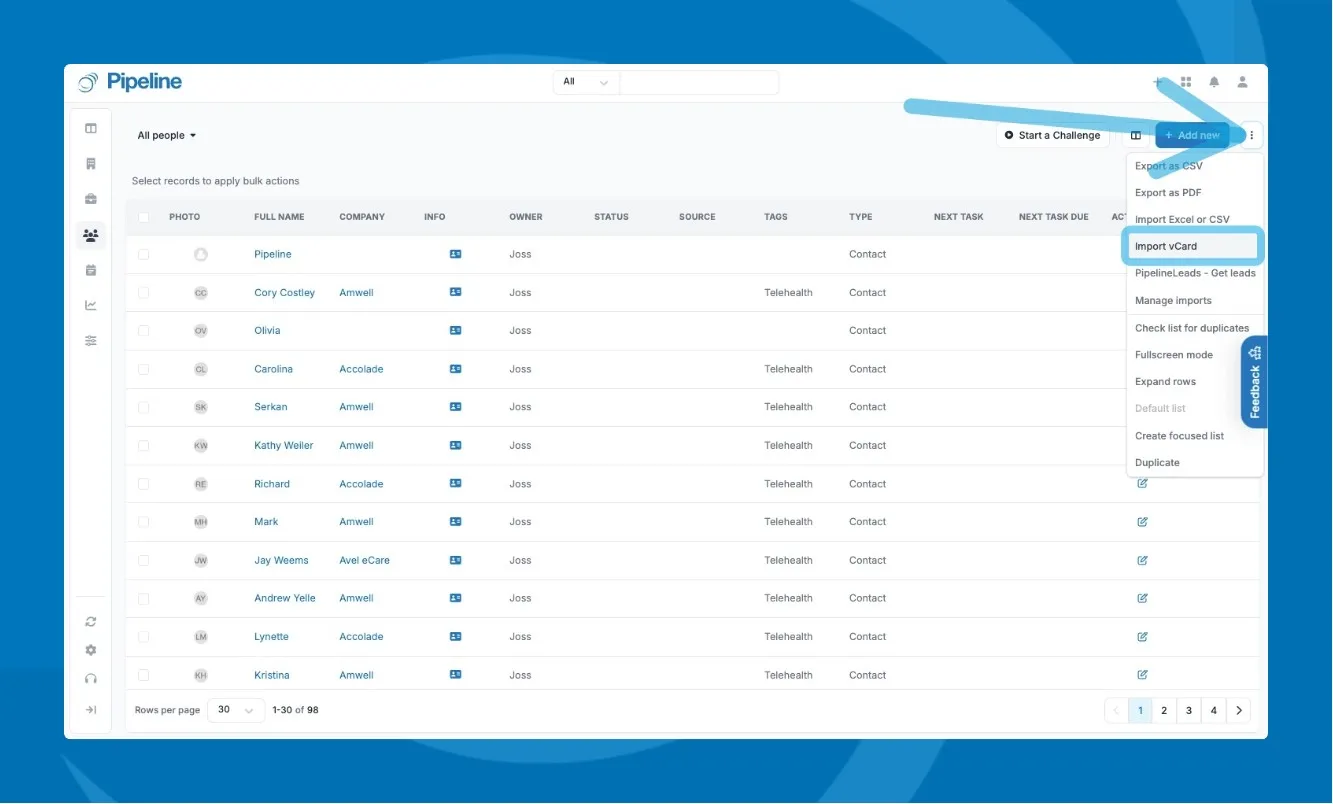Open support via the headset icon

pos(91,679)
